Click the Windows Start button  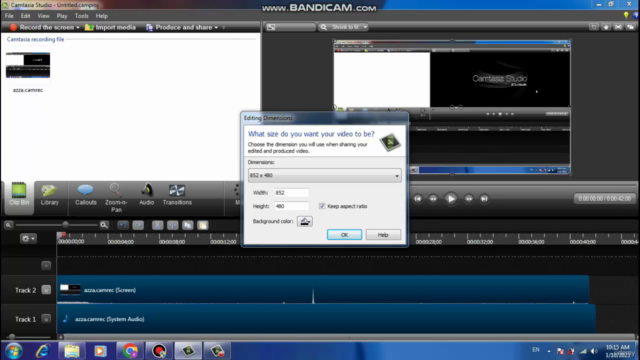pos(13,351)
